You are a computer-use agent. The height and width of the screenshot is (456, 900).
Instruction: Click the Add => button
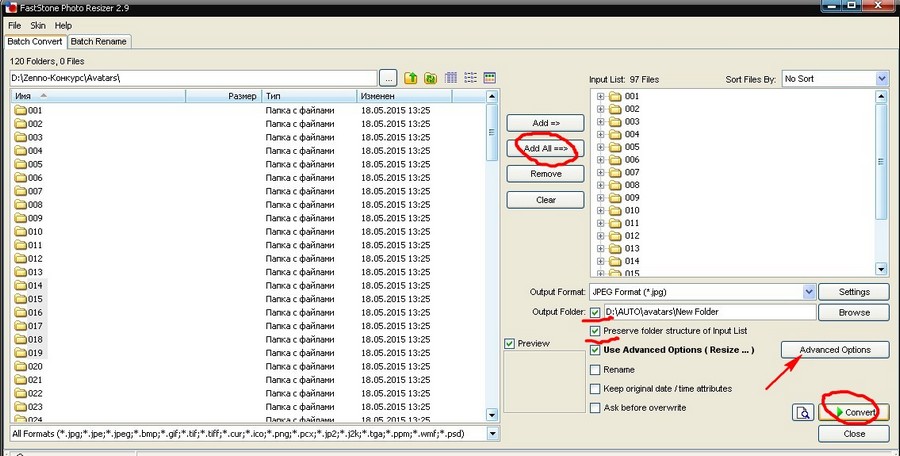(545, 123)
